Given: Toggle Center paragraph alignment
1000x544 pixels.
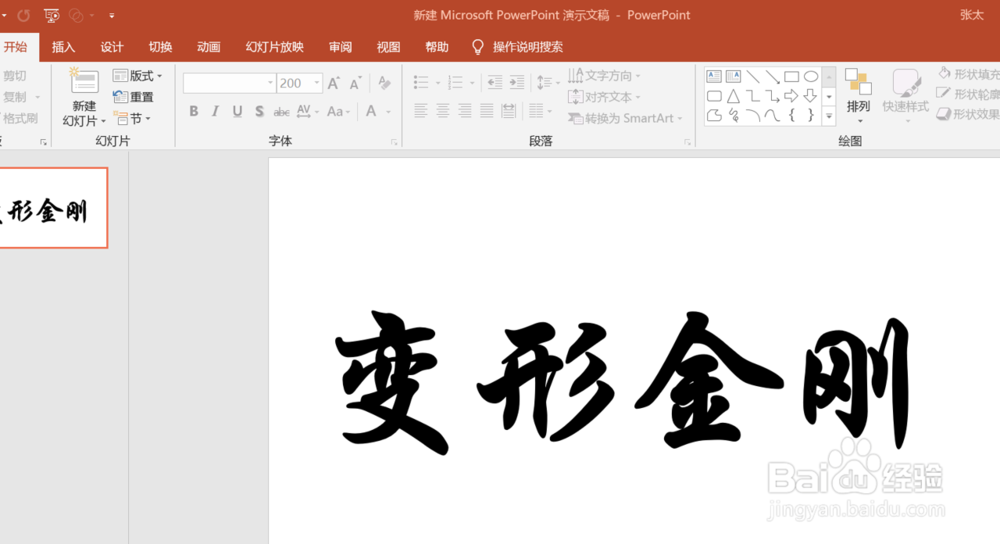Looking at the screenshot, I should tap(443, 111).
